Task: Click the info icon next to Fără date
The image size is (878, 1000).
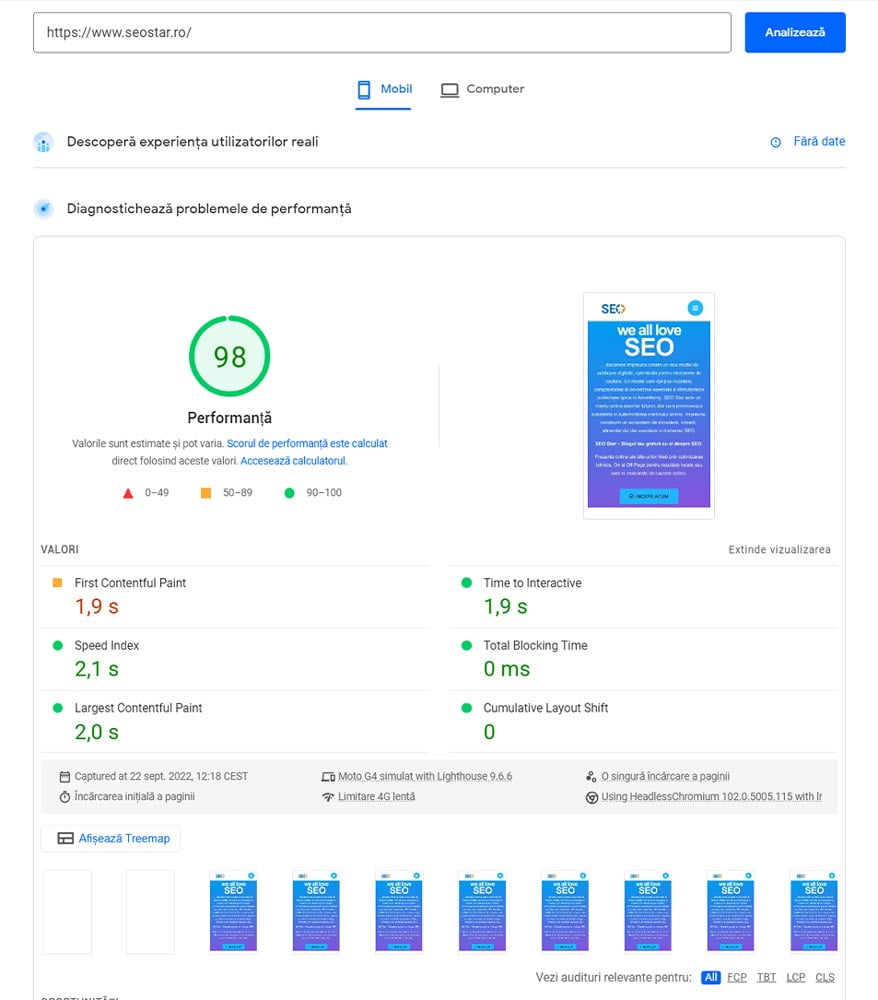Action: 775,142
